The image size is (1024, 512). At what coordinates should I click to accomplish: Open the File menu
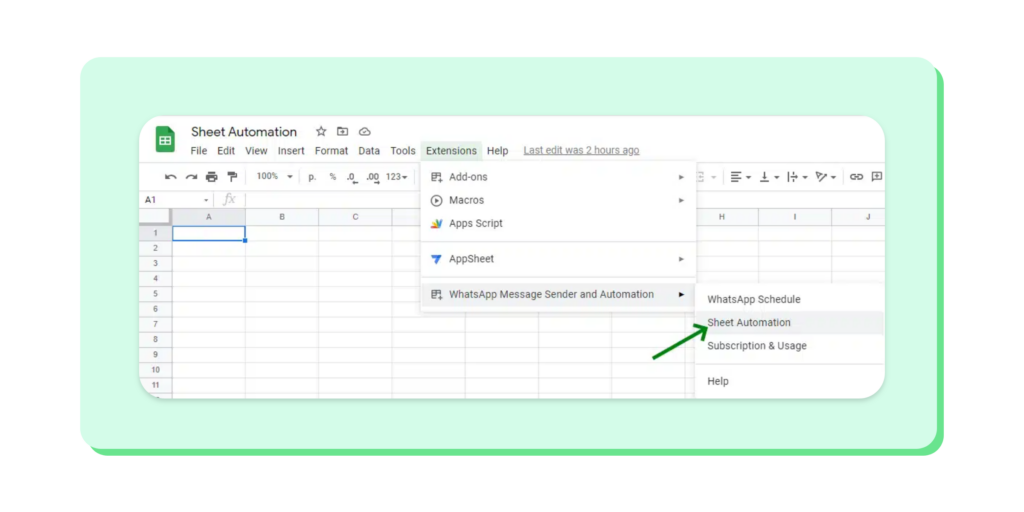point(199,151)
